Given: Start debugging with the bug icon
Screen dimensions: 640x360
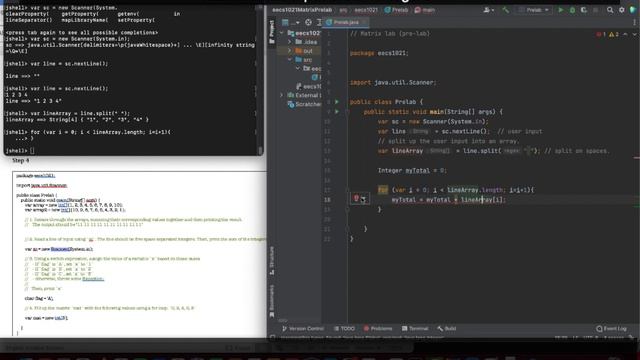Looking at the screenshot, I should pyautogui.click(x=572, y=10).
